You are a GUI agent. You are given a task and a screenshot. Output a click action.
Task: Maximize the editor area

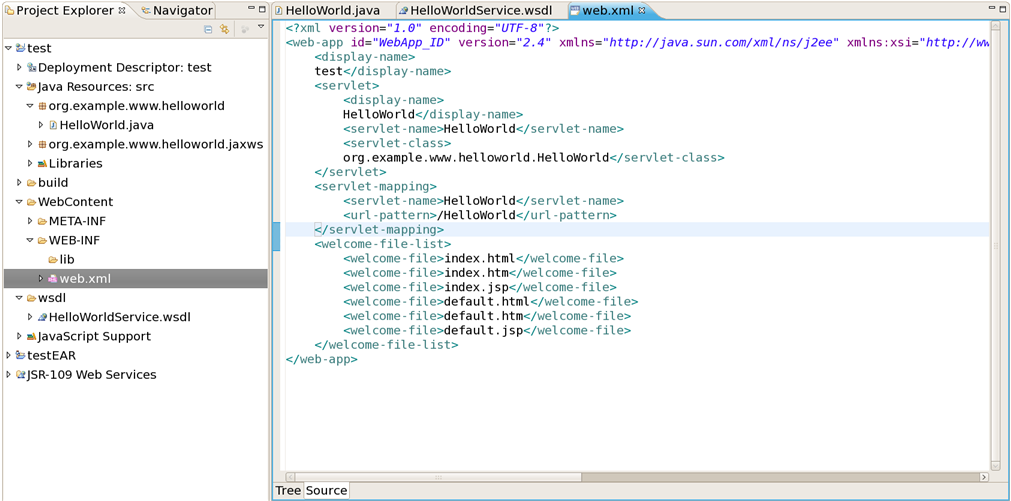pos(1003,10)
